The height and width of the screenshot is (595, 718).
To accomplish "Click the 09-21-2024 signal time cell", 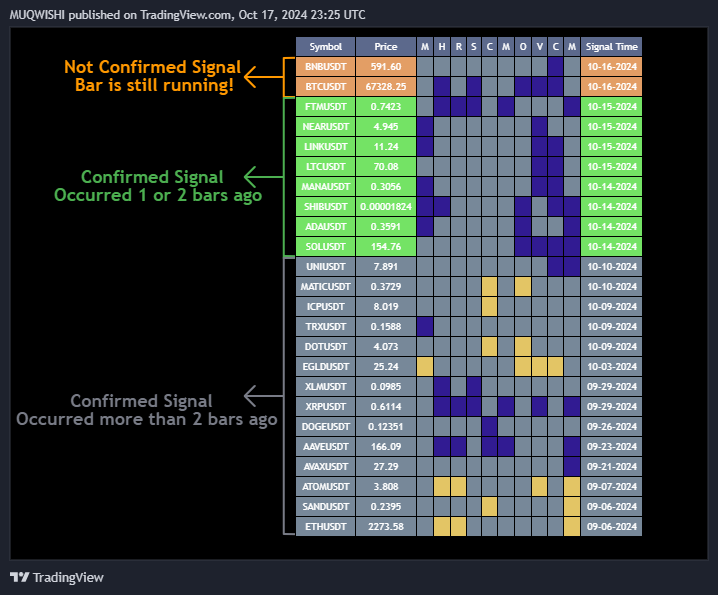I will click(611, 466).
